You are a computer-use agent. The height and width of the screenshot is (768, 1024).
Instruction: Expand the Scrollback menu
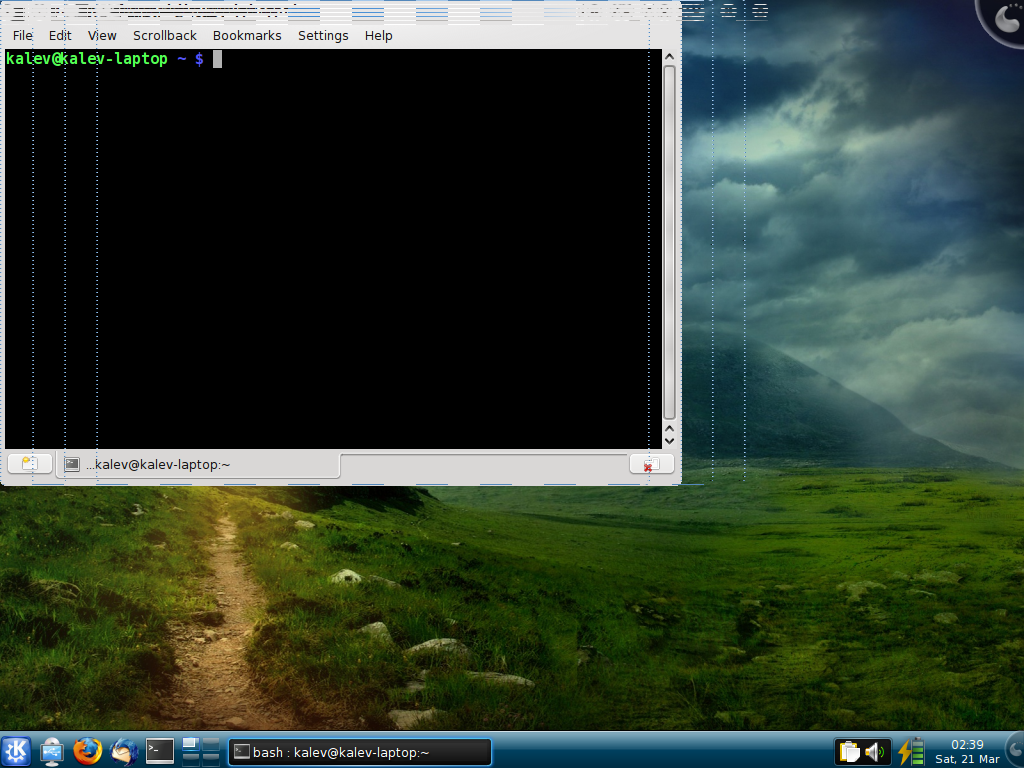[165, 35]
